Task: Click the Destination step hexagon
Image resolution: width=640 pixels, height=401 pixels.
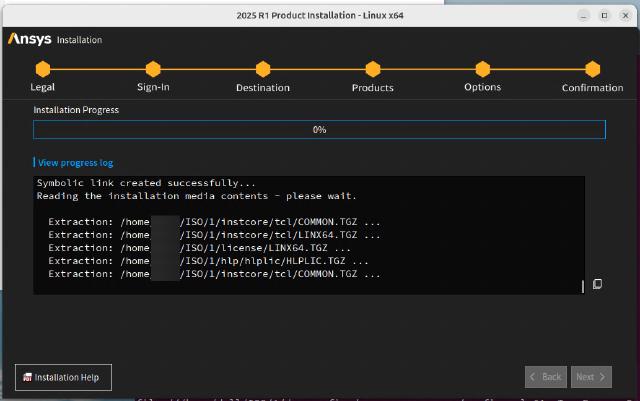Action: tap(263, 69)
